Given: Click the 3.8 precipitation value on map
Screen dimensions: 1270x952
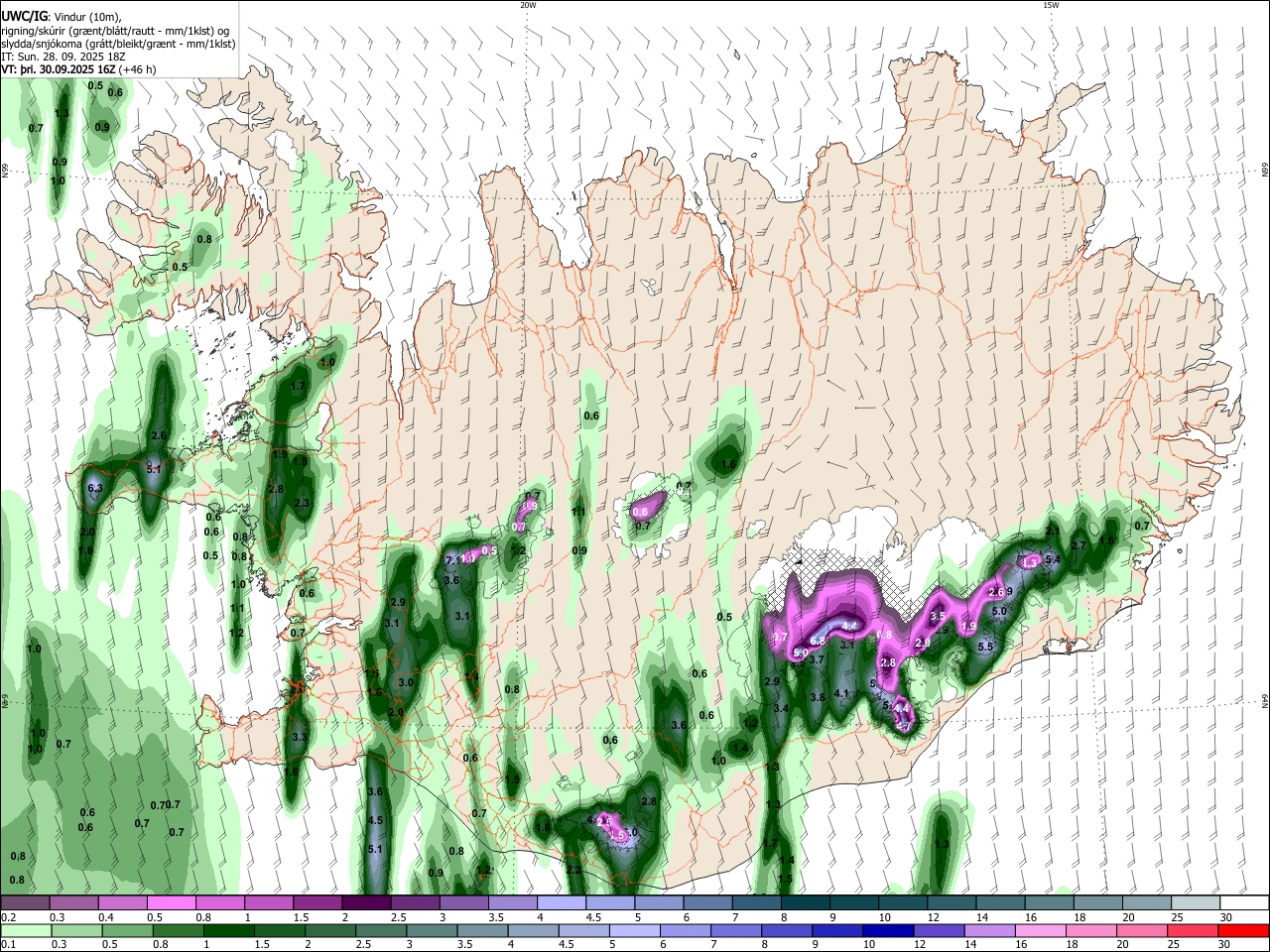Looking at the screenshot, I should 818,698.
